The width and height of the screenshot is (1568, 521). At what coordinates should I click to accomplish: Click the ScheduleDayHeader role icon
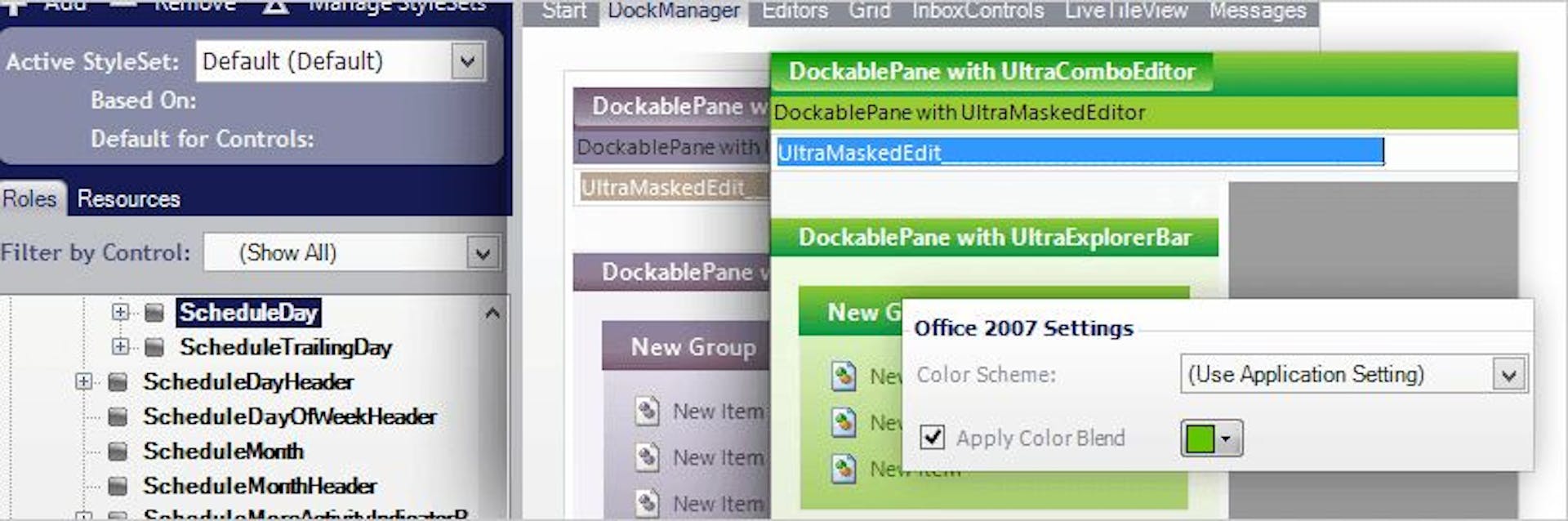[118, 382]
